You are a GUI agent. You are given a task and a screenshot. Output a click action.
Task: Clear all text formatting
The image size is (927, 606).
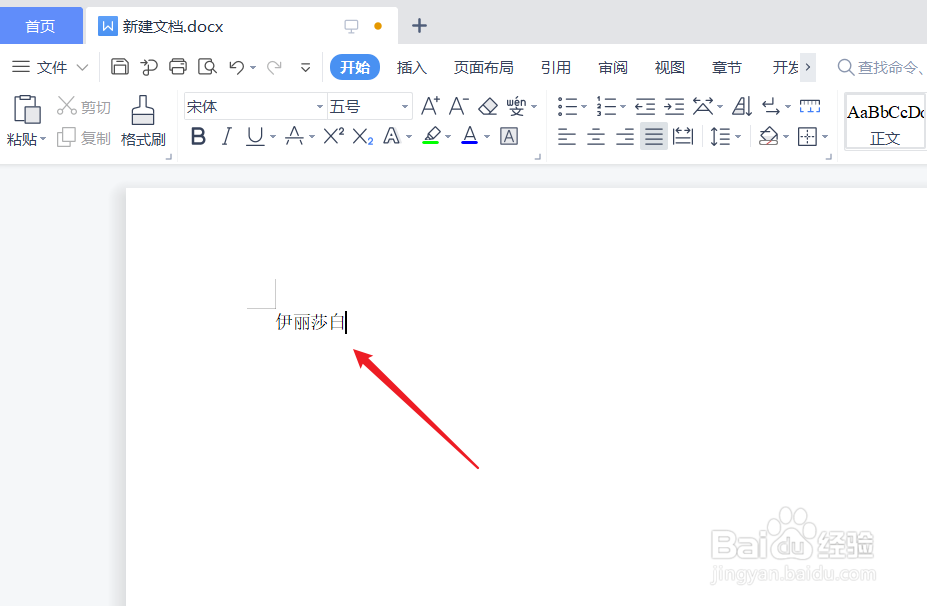pos(489,104)
